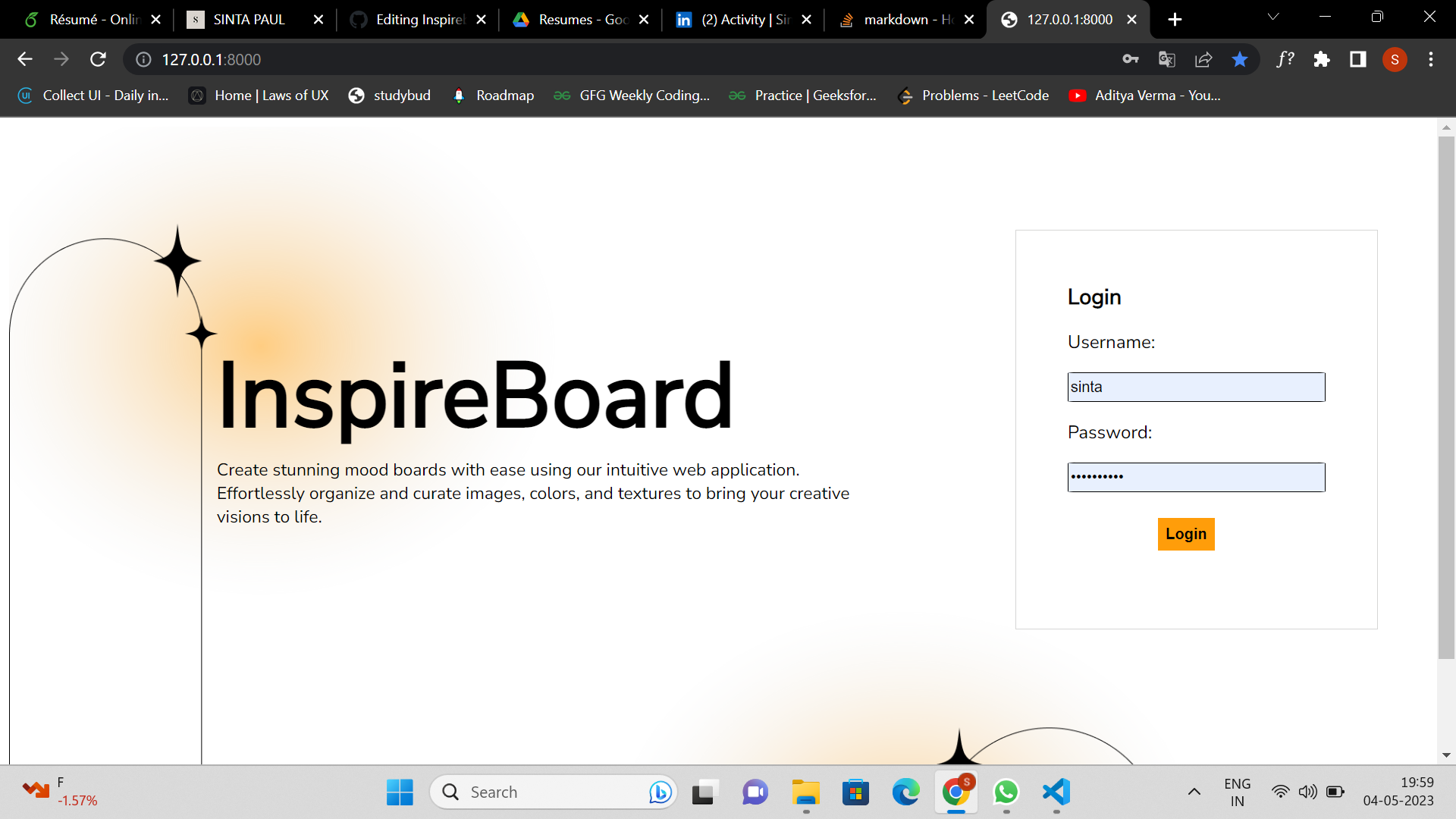Open the side panel icon
The height and width of the screenshot is (819, 1456).
coord(1357,59)
